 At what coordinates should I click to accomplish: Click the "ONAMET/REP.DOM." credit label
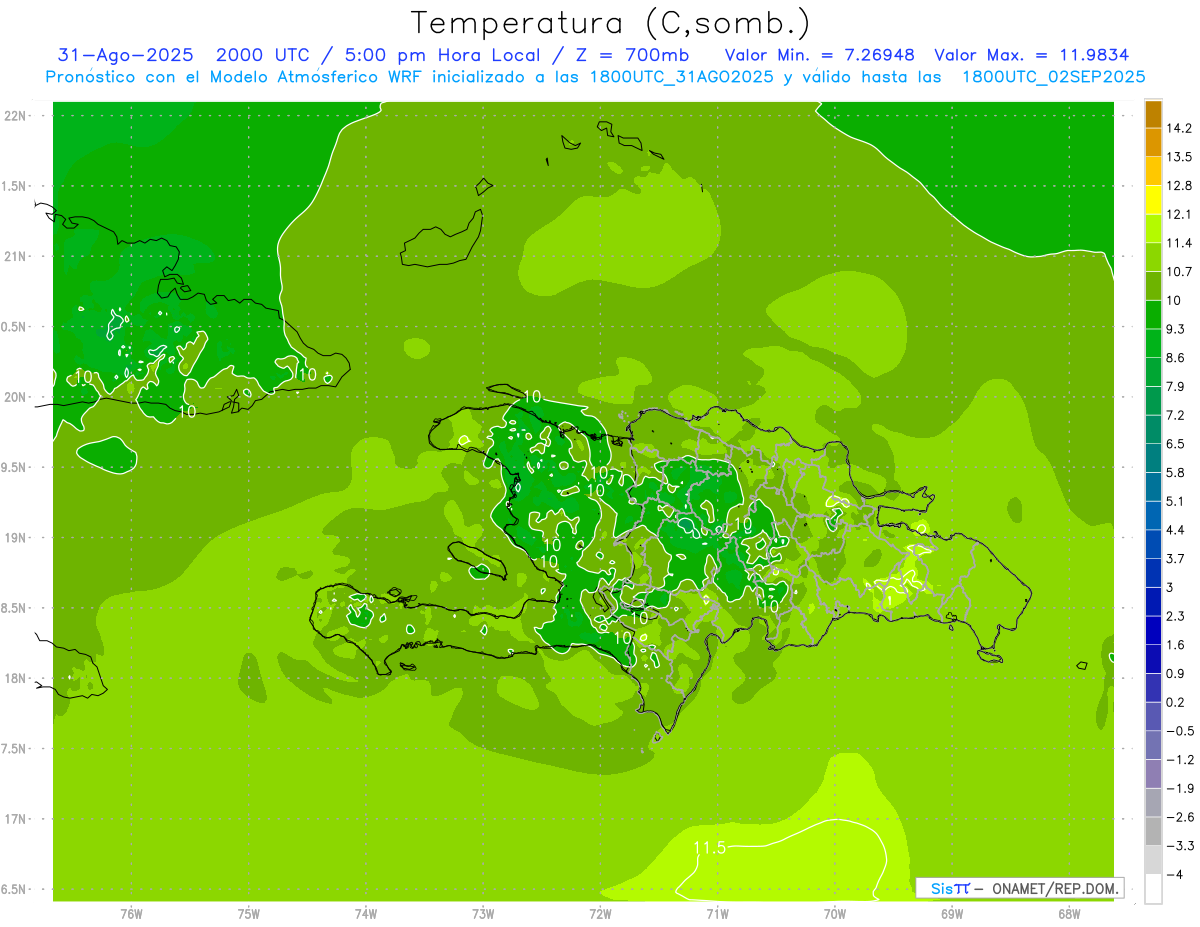1057,888
